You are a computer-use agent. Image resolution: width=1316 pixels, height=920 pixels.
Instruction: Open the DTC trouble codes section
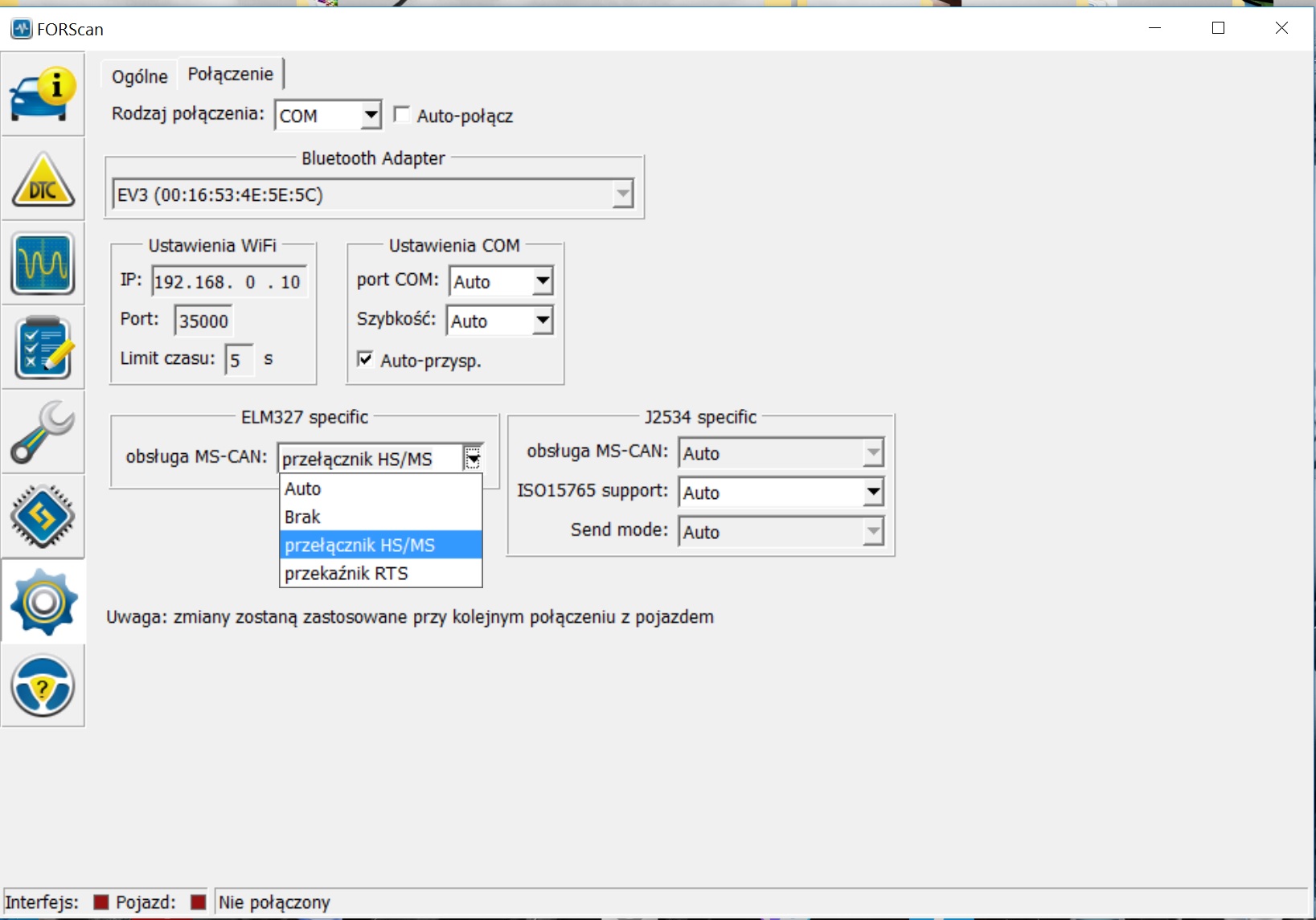pos(43,179)
